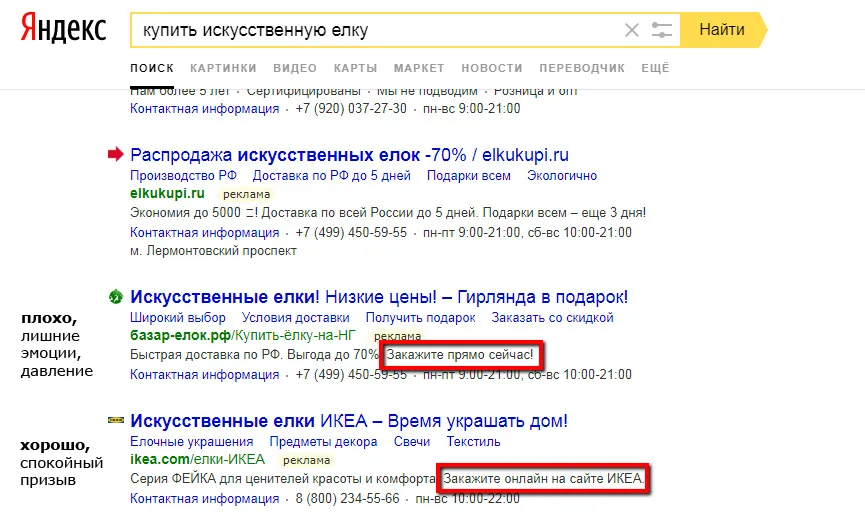Click the Подарки всем sitelink
The height and width of the screenshot is (518, 865).
click(469, 175)
